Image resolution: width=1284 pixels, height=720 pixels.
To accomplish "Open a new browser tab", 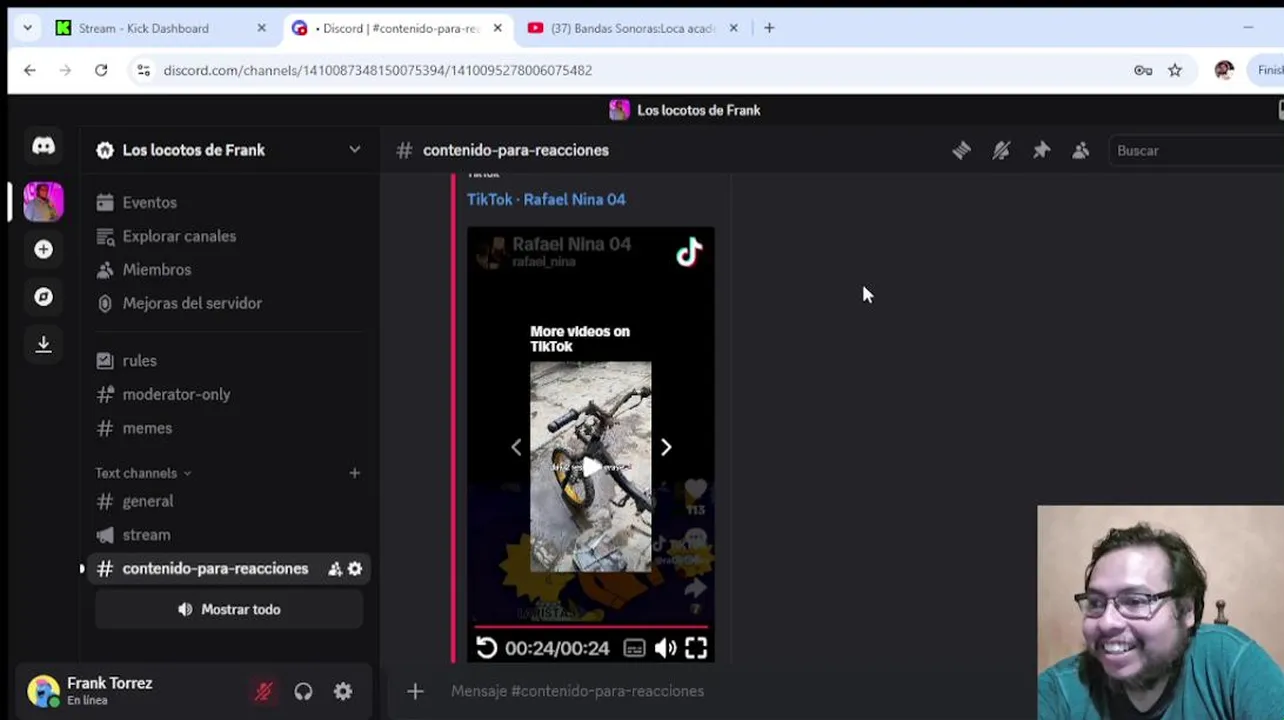I will (x=769, y=28).
